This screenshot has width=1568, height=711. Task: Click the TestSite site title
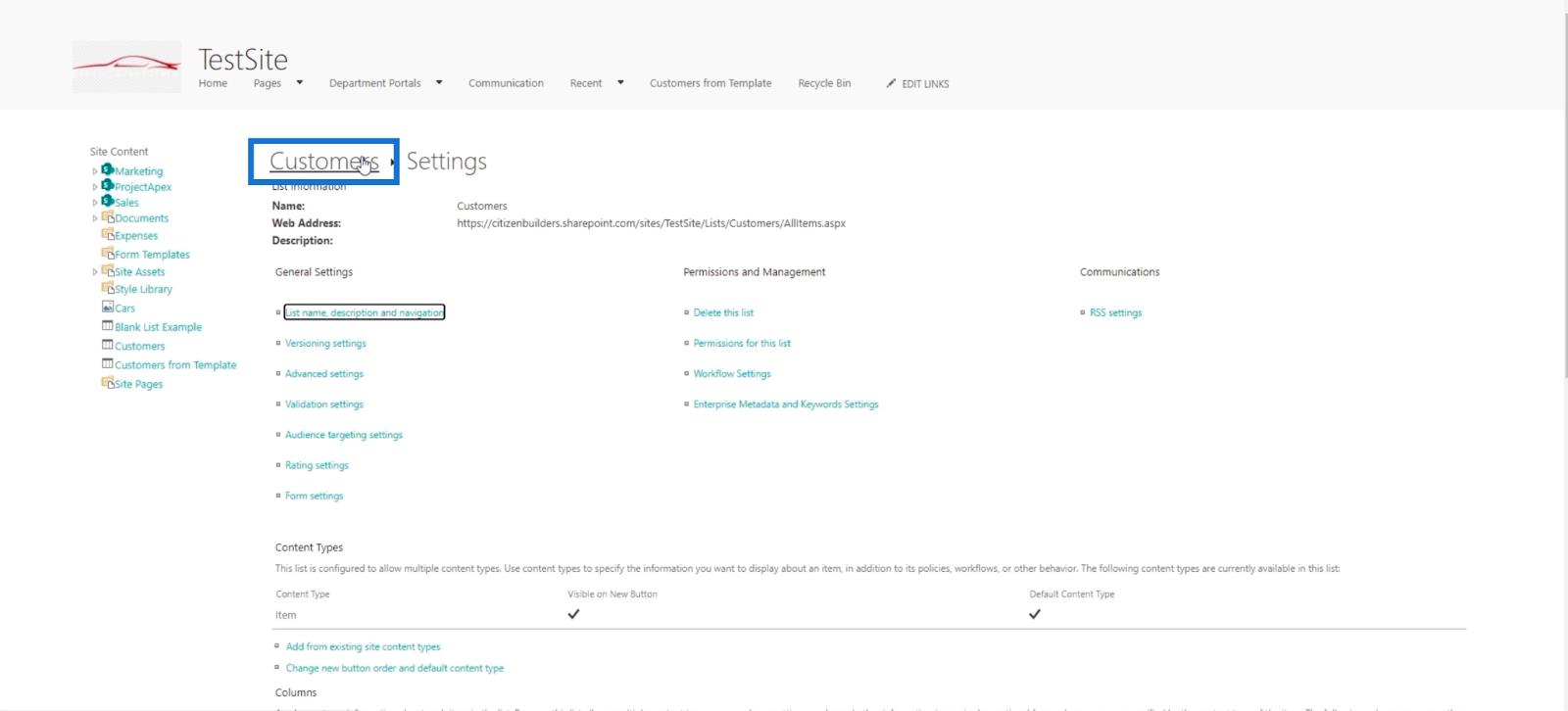tap(243, 60)
